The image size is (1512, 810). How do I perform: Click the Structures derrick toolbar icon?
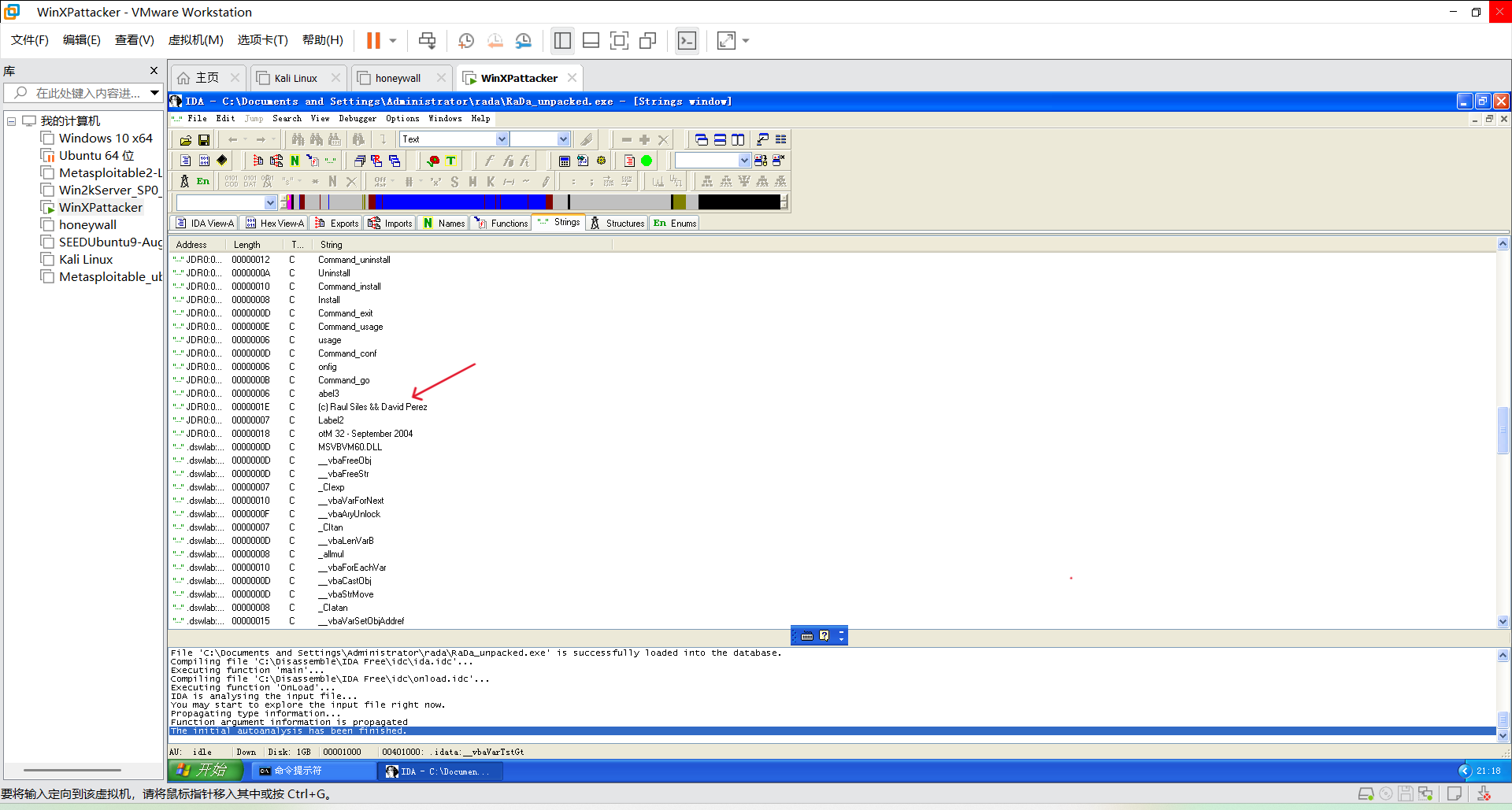[184, 181]
